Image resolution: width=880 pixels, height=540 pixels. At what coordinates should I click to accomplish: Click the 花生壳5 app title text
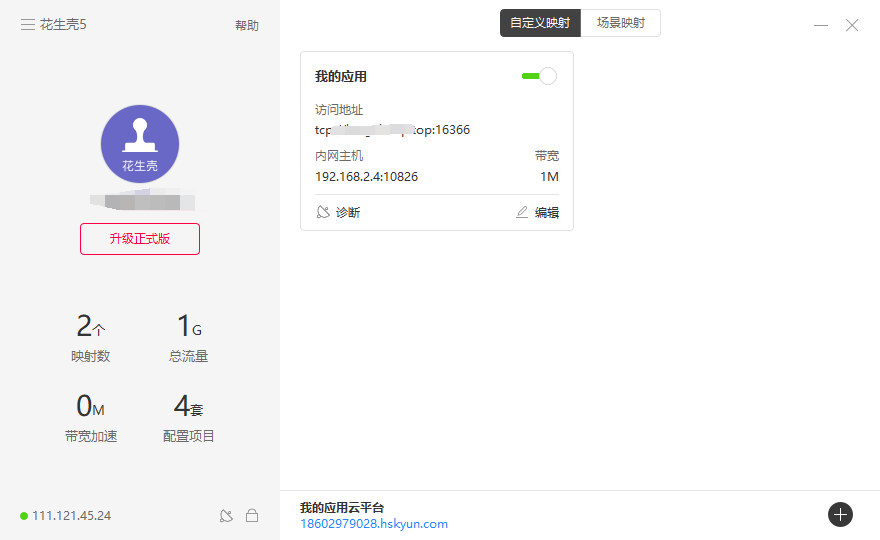63,25
